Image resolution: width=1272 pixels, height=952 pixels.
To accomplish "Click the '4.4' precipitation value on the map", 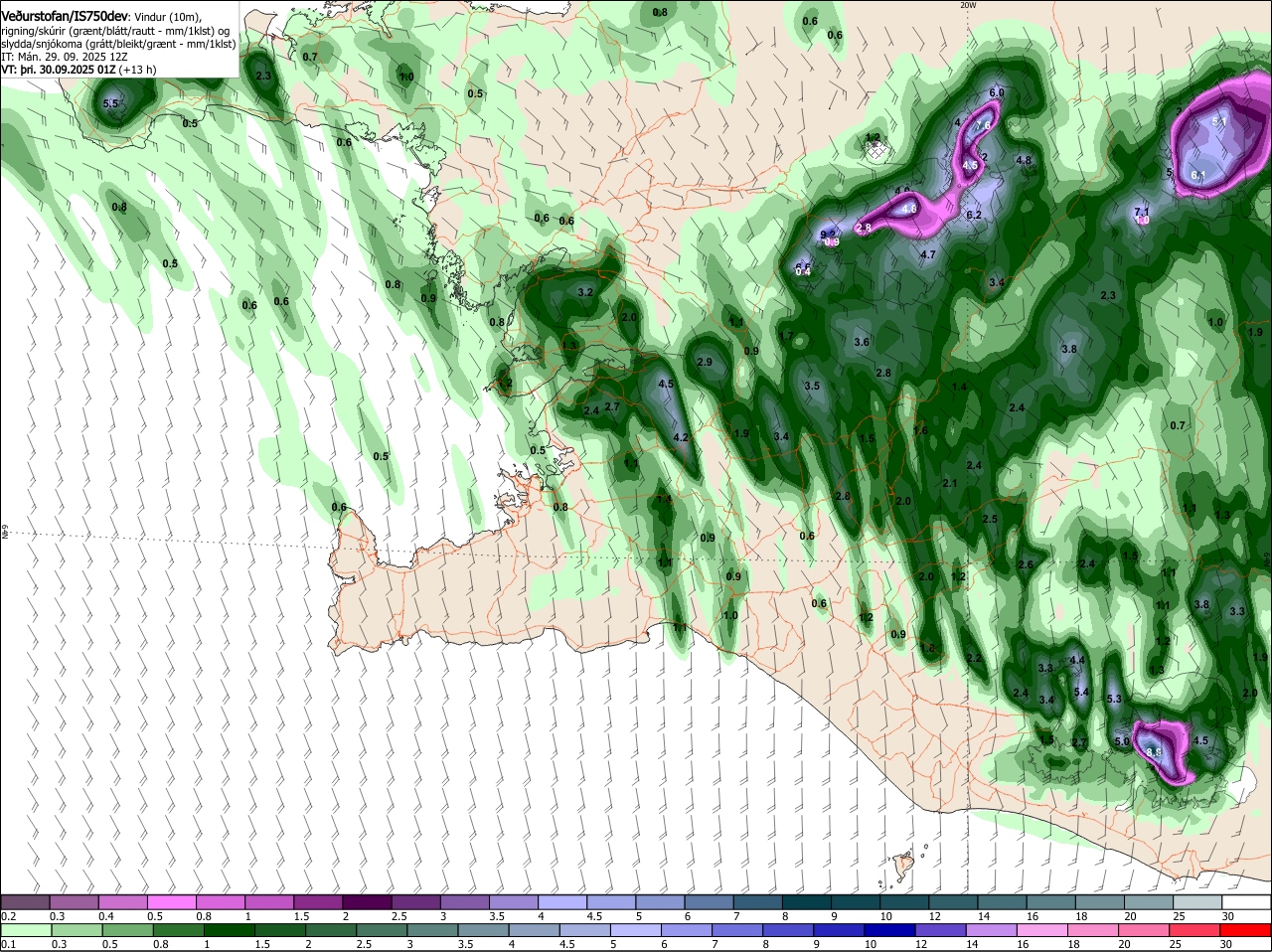I will [1077, 660].
